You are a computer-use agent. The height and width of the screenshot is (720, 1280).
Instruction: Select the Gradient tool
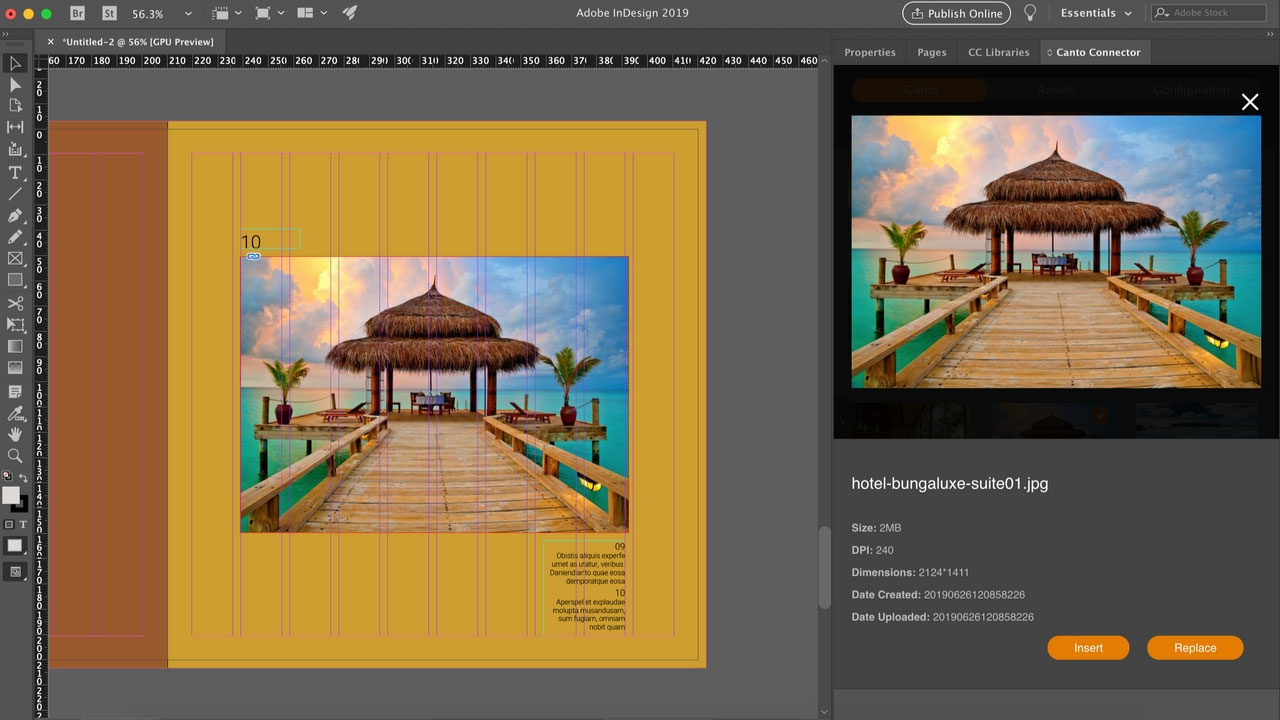(14, 346)
